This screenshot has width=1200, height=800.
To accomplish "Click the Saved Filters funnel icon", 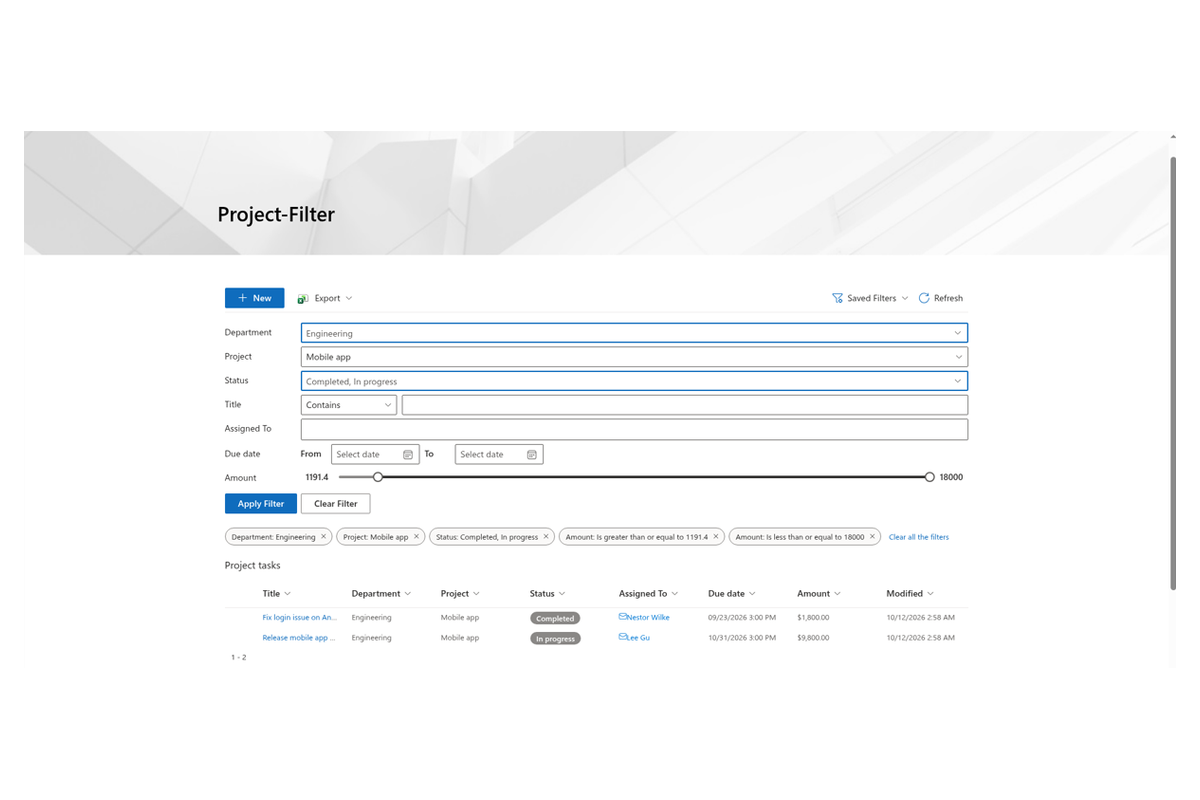I will point(837,298).
